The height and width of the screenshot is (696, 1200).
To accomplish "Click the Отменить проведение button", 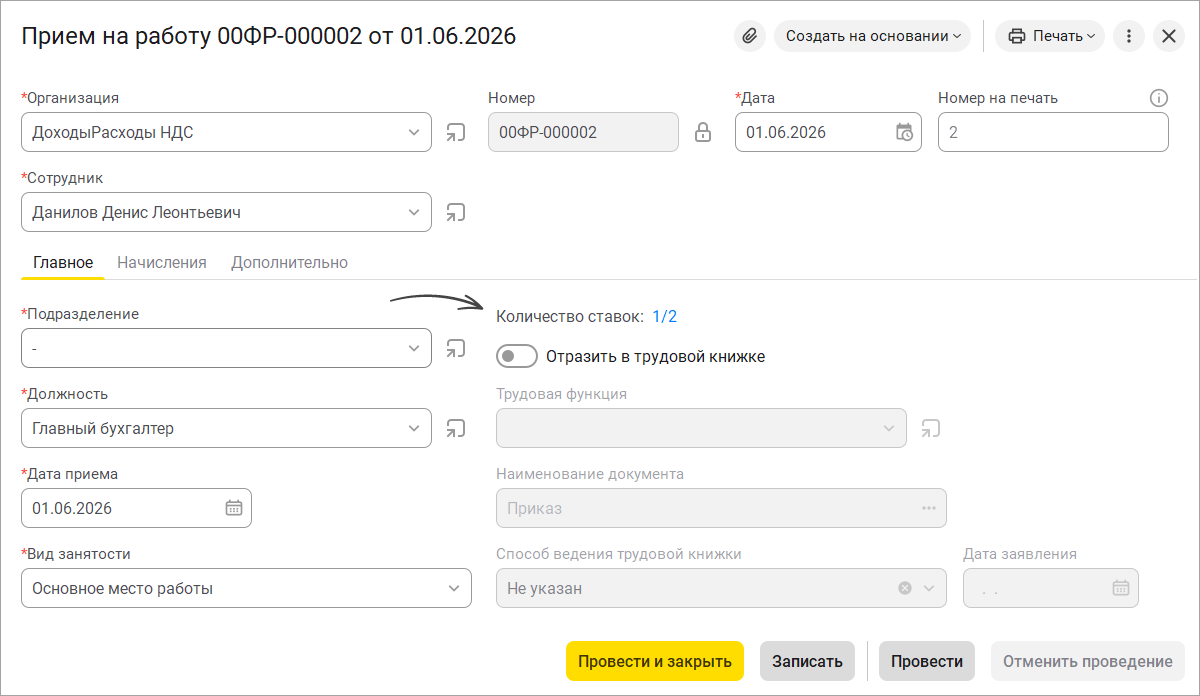I will pos(1088,661).
